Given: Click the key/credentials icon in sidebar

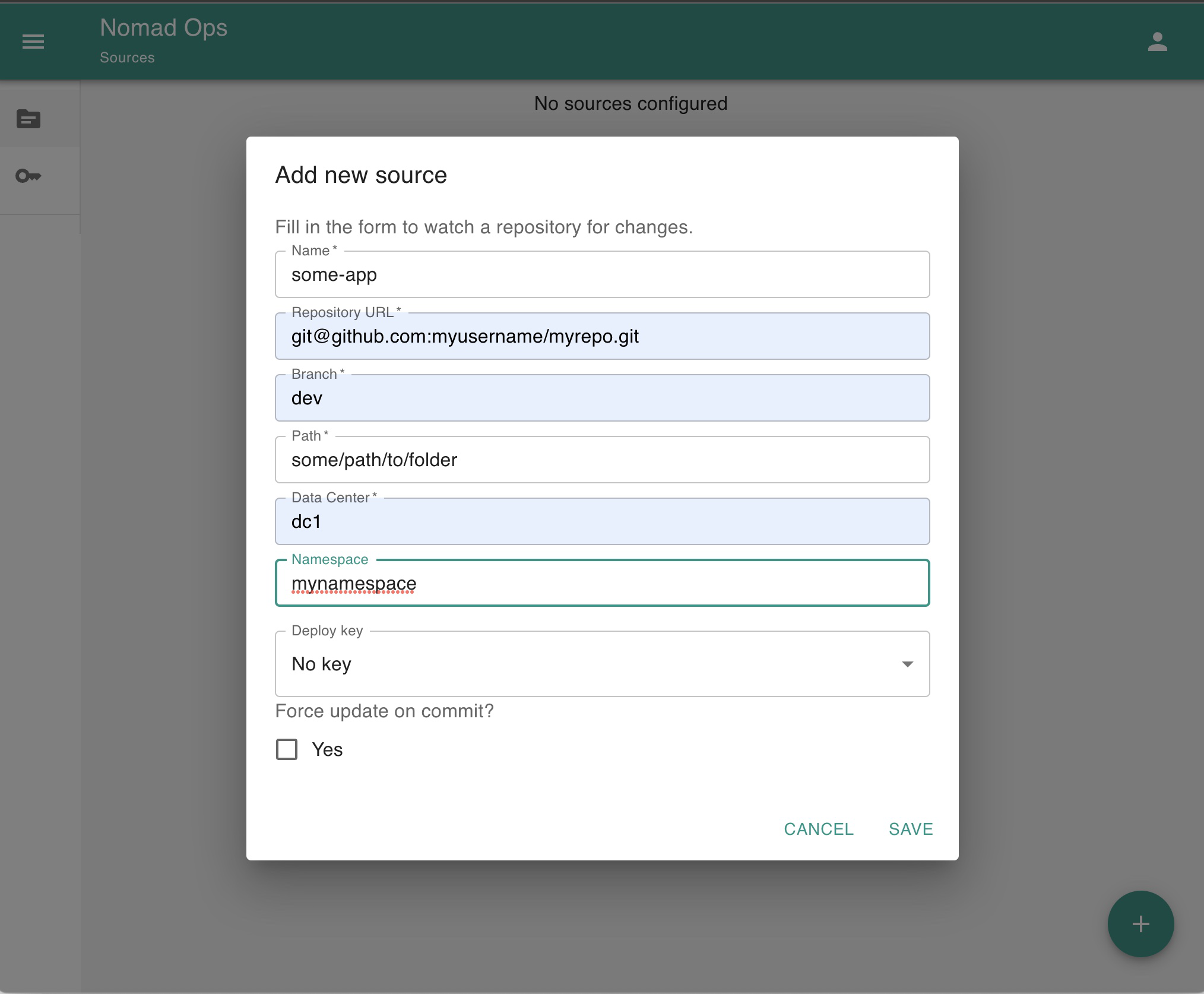Looking at the screenshot, I should [28, 176].
